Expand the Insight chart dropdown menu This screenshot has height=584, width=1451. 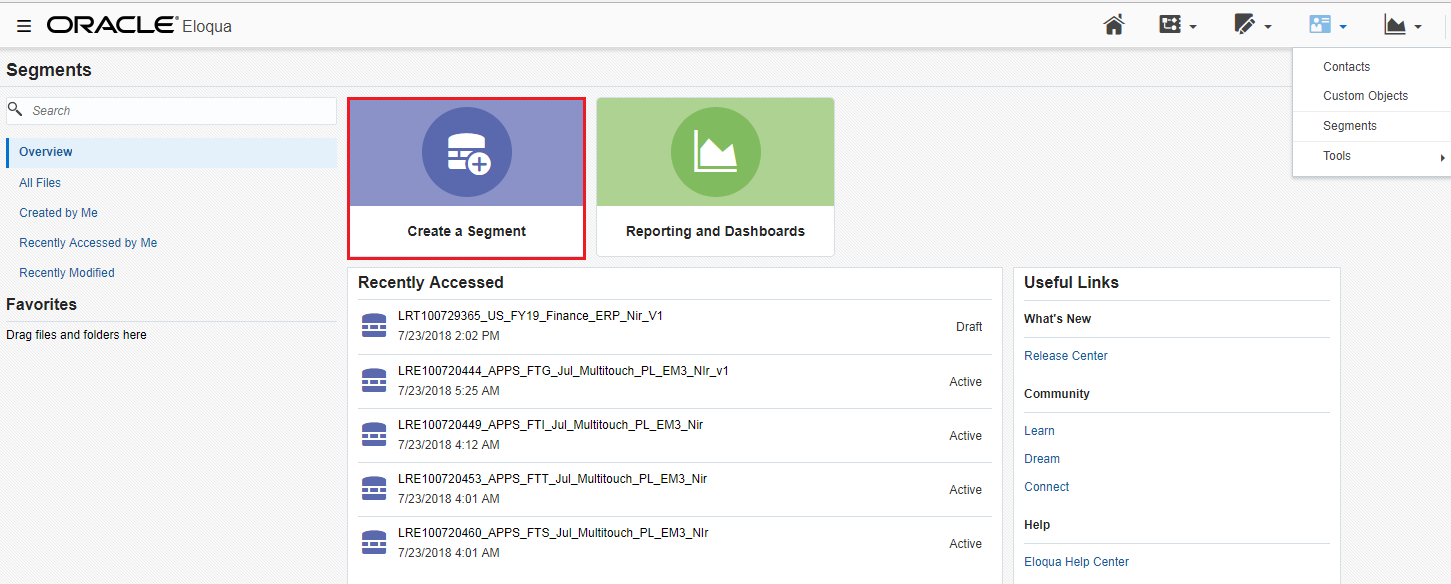1402,25
